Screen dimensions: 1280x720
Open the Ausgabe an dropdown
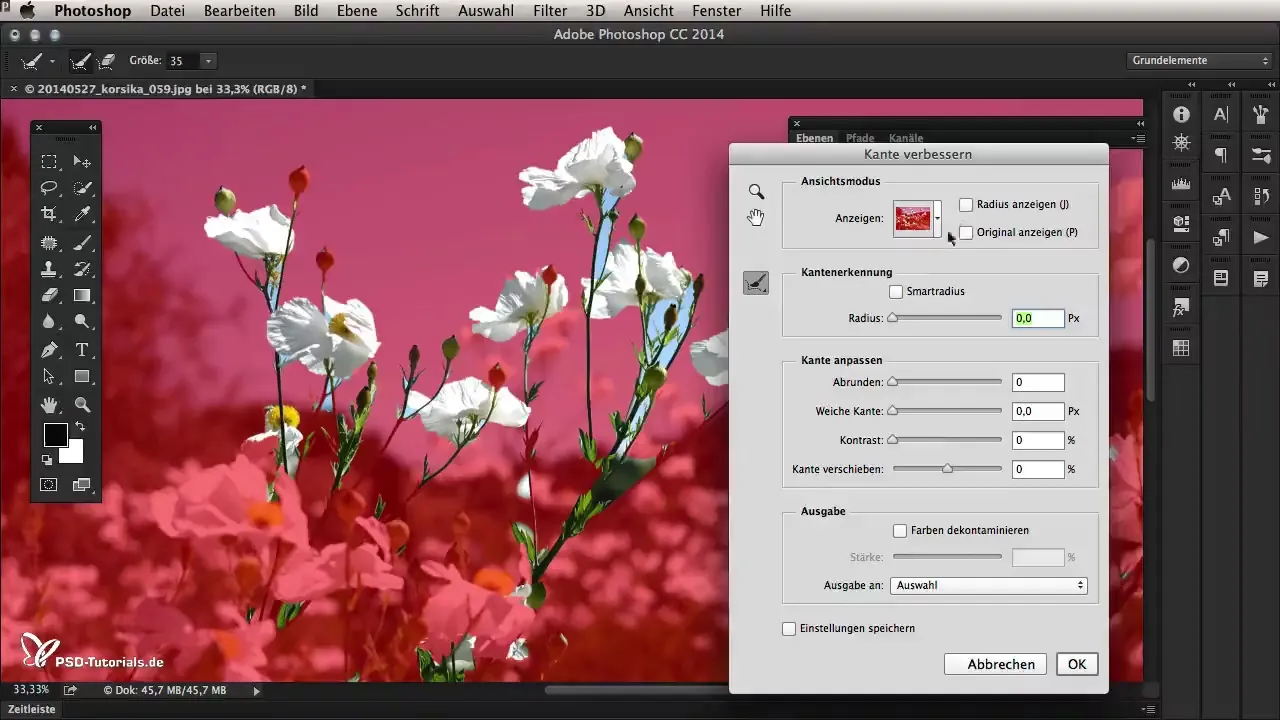(x=989, y=586)
